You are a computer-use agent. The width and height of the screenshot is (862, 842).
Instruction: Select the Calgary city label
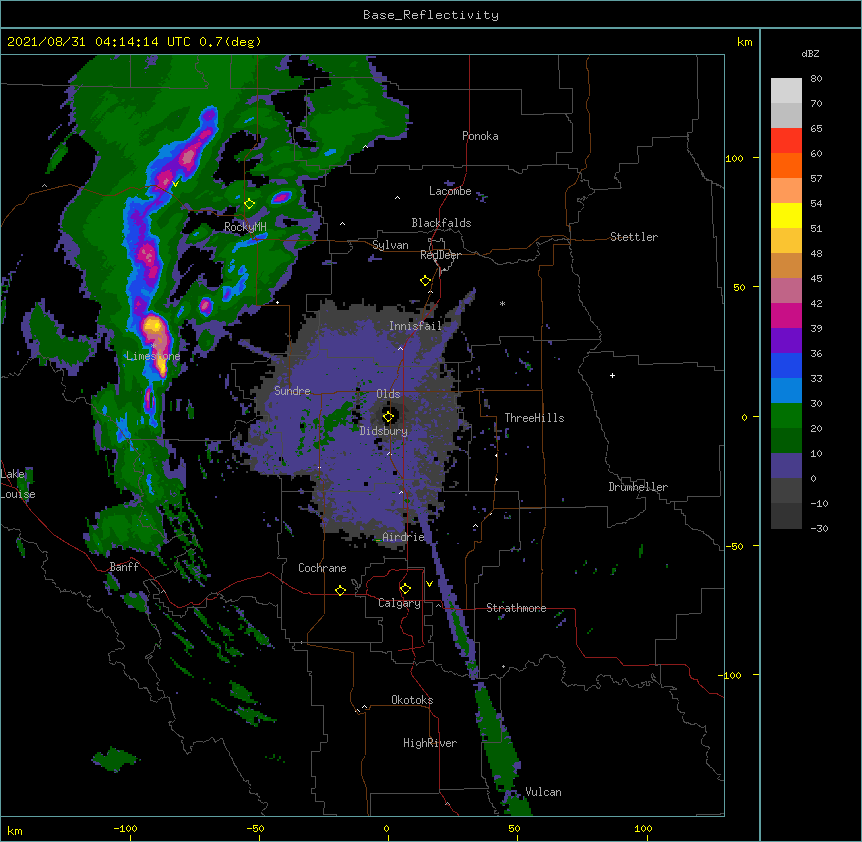[399, 603]
